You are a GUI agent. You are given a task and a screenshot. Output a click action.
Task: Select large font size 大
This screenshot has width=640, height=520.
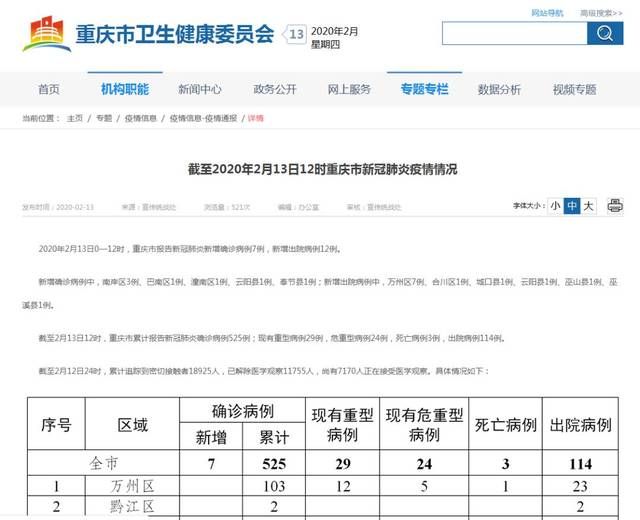click(588, 206)
